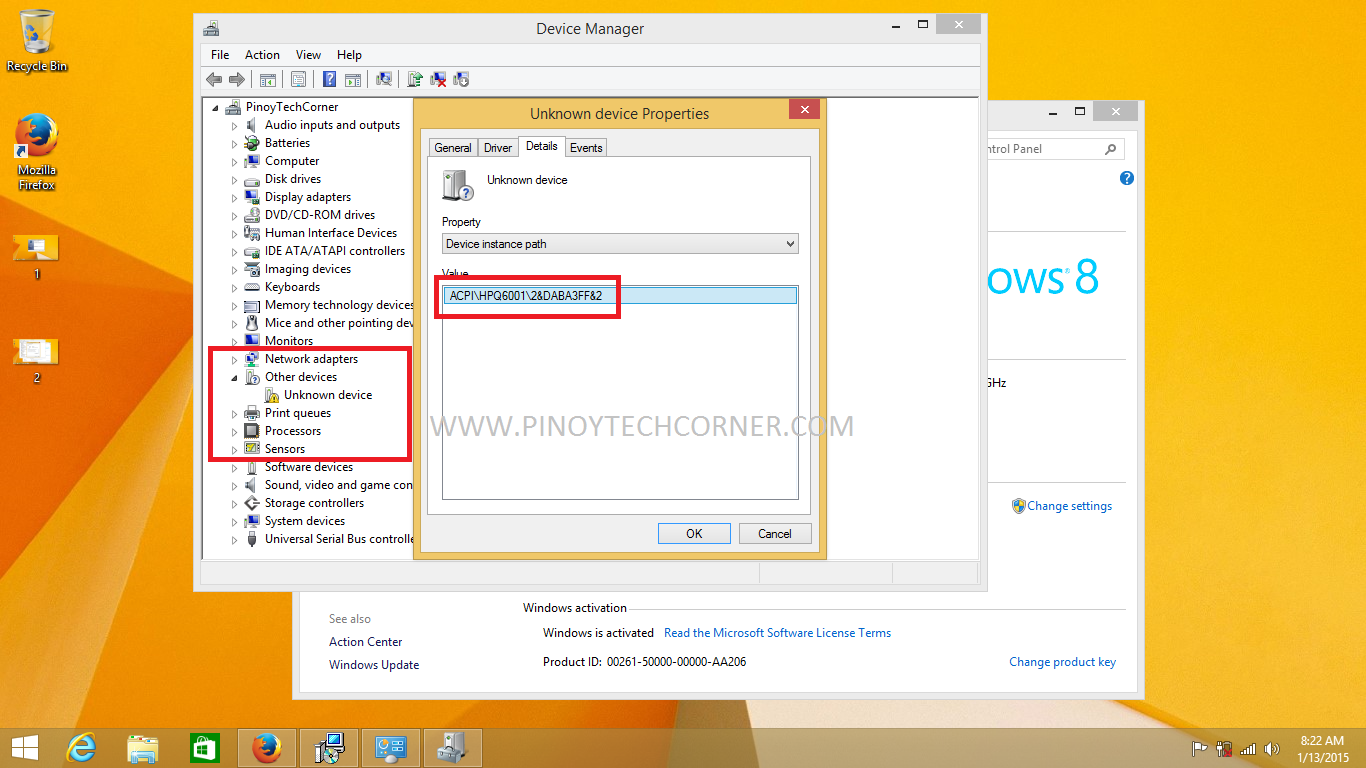Image resolution: width=1366 pixels, height=768 pixels.
Task: Expand the Audio inputs and outputs node
Action: tap(235, 125)
